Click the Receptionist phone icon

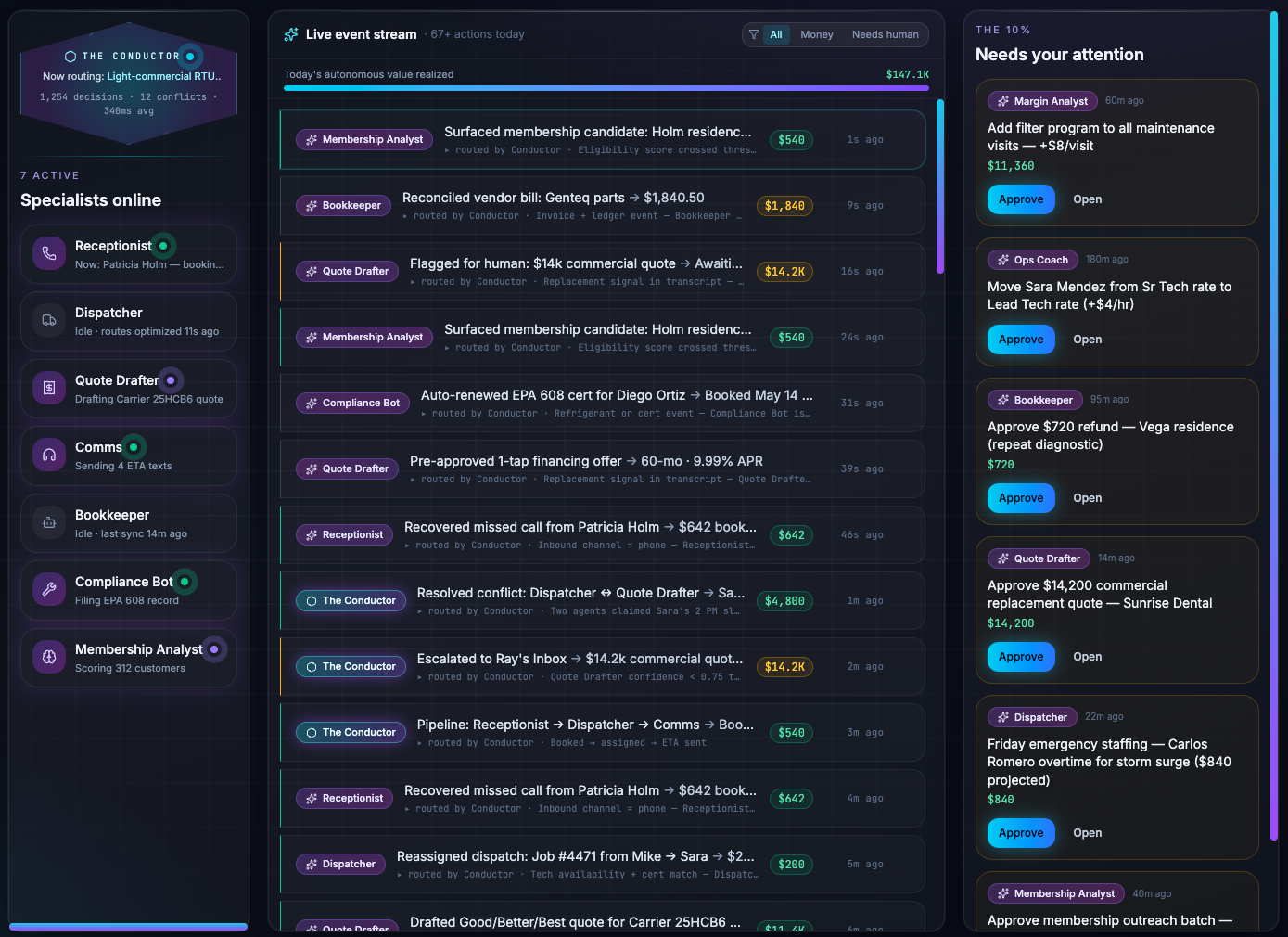coord(49,254)
